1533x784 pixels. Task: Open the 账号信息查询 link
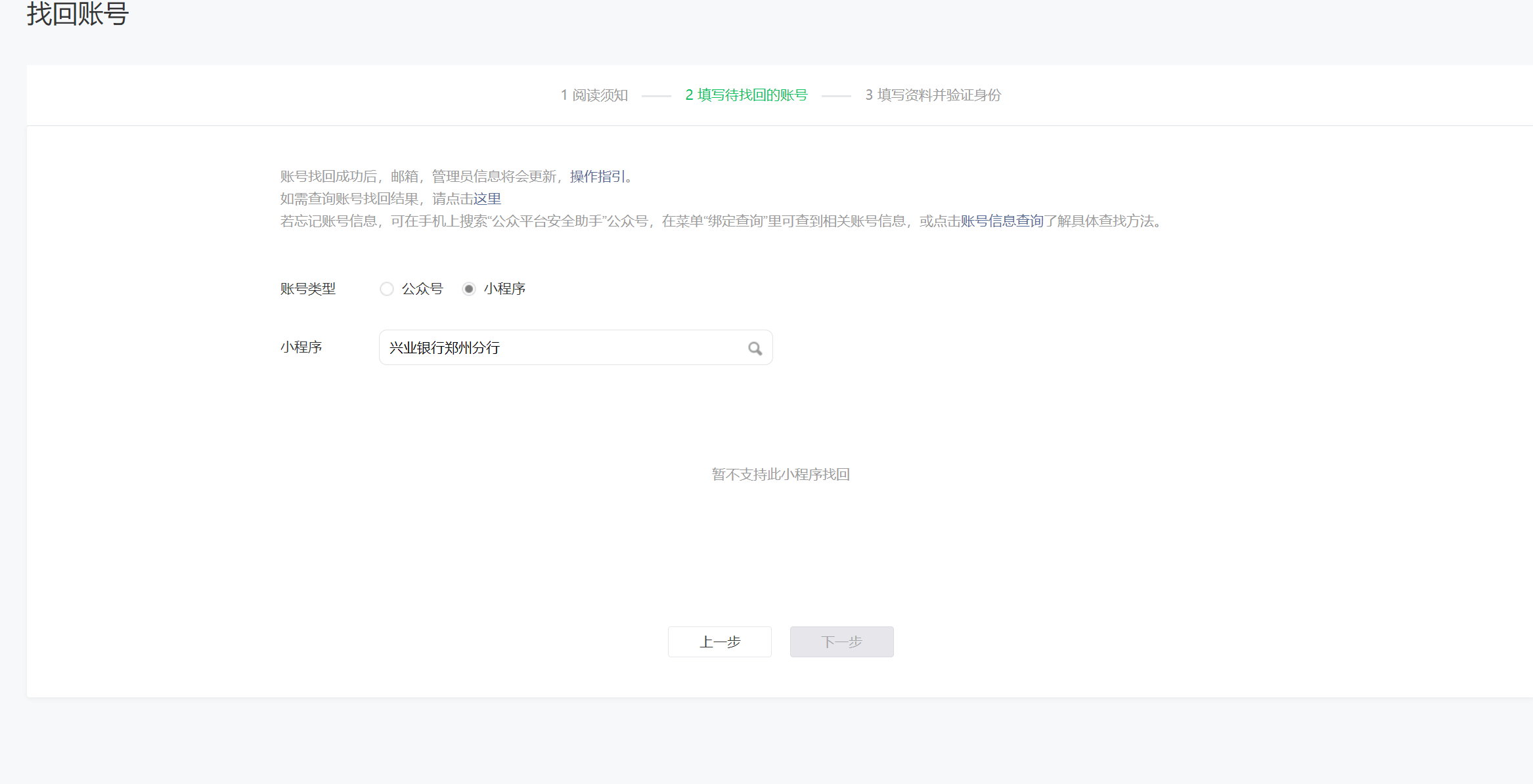point(1002,221)
